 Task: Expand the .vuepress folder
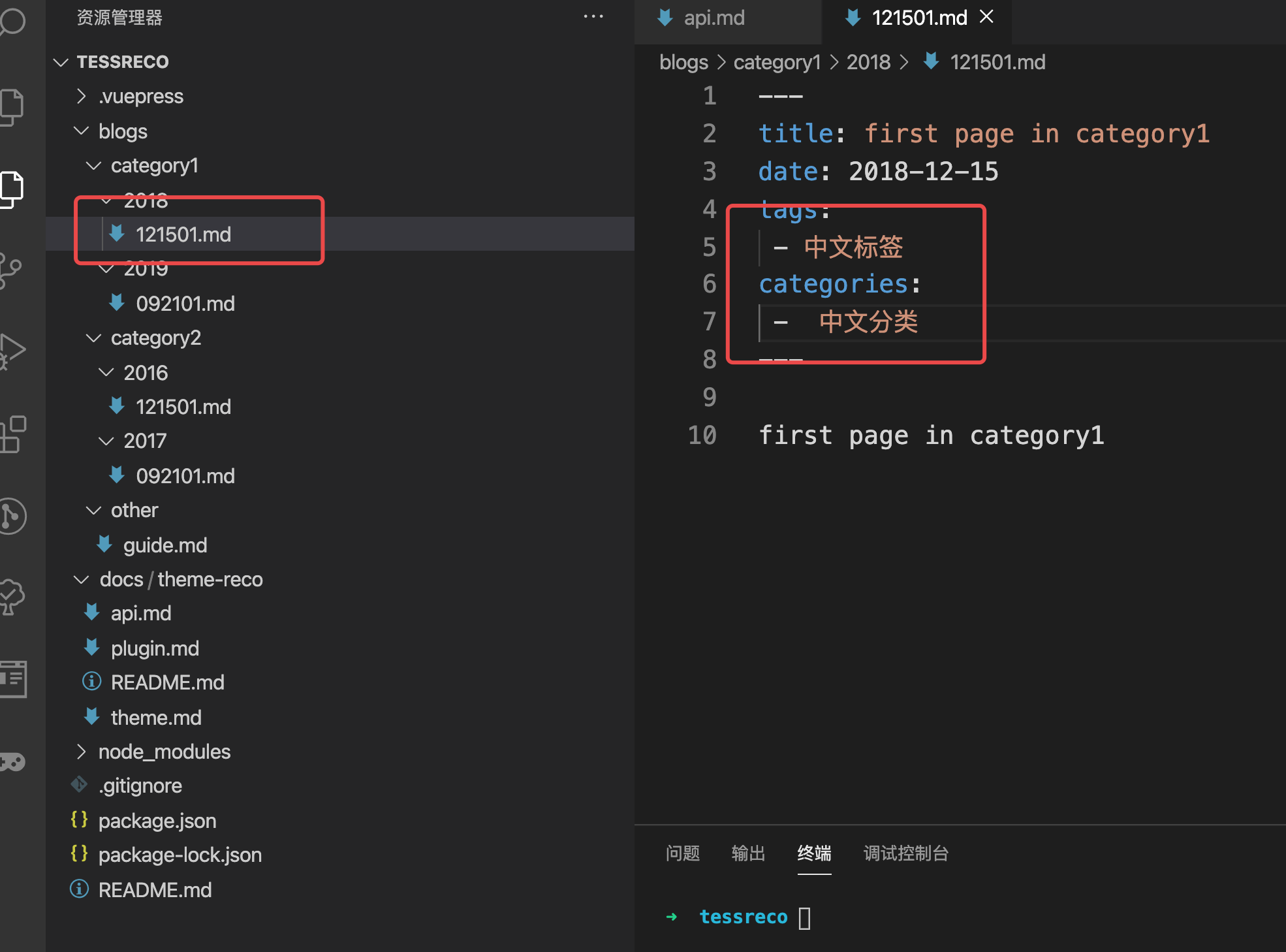tap(140, 97)
